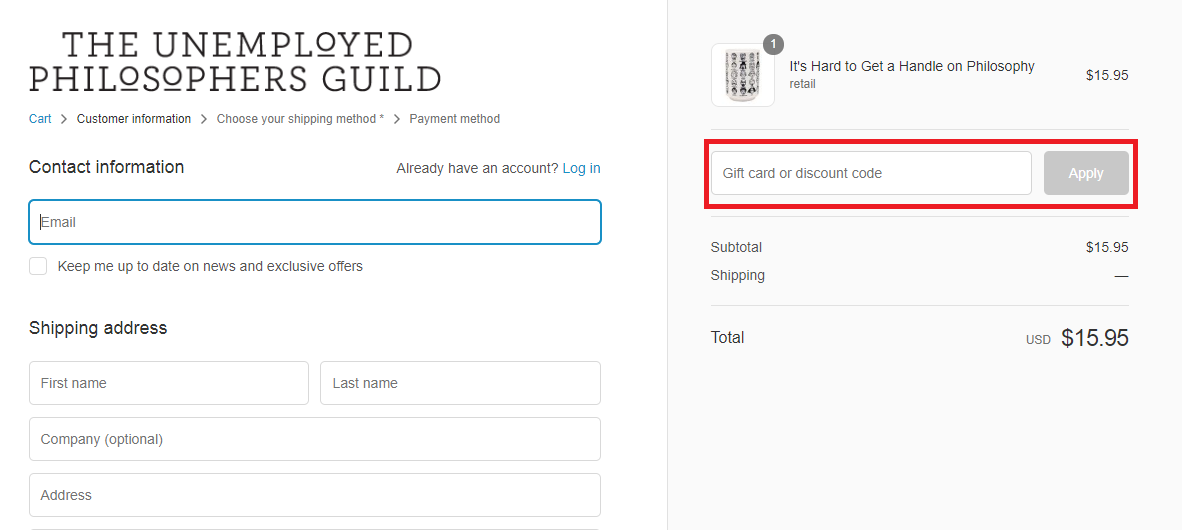Click the Last name field
The height and width of the screenshot is (530, 1182).
point(461,383)
